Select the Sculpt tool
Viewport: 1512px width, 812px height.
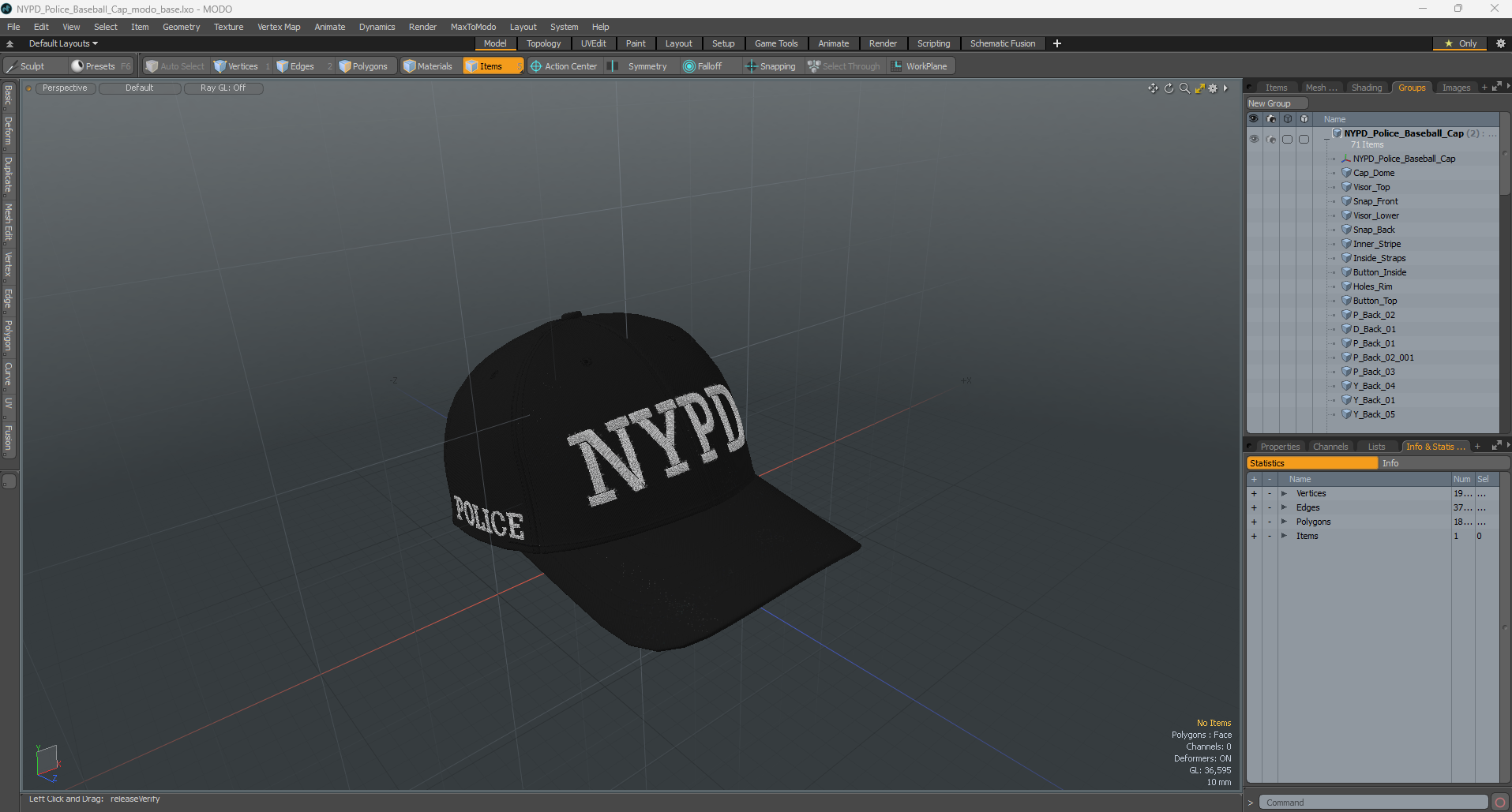pos(25,66)
